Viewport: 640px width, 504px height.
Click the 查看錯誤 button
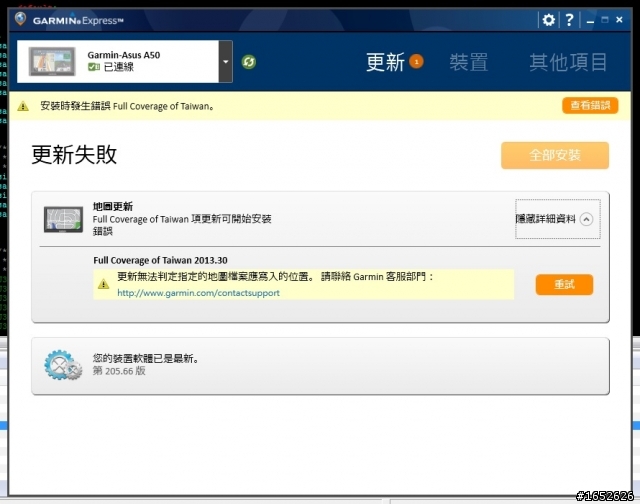coord(590,105)
